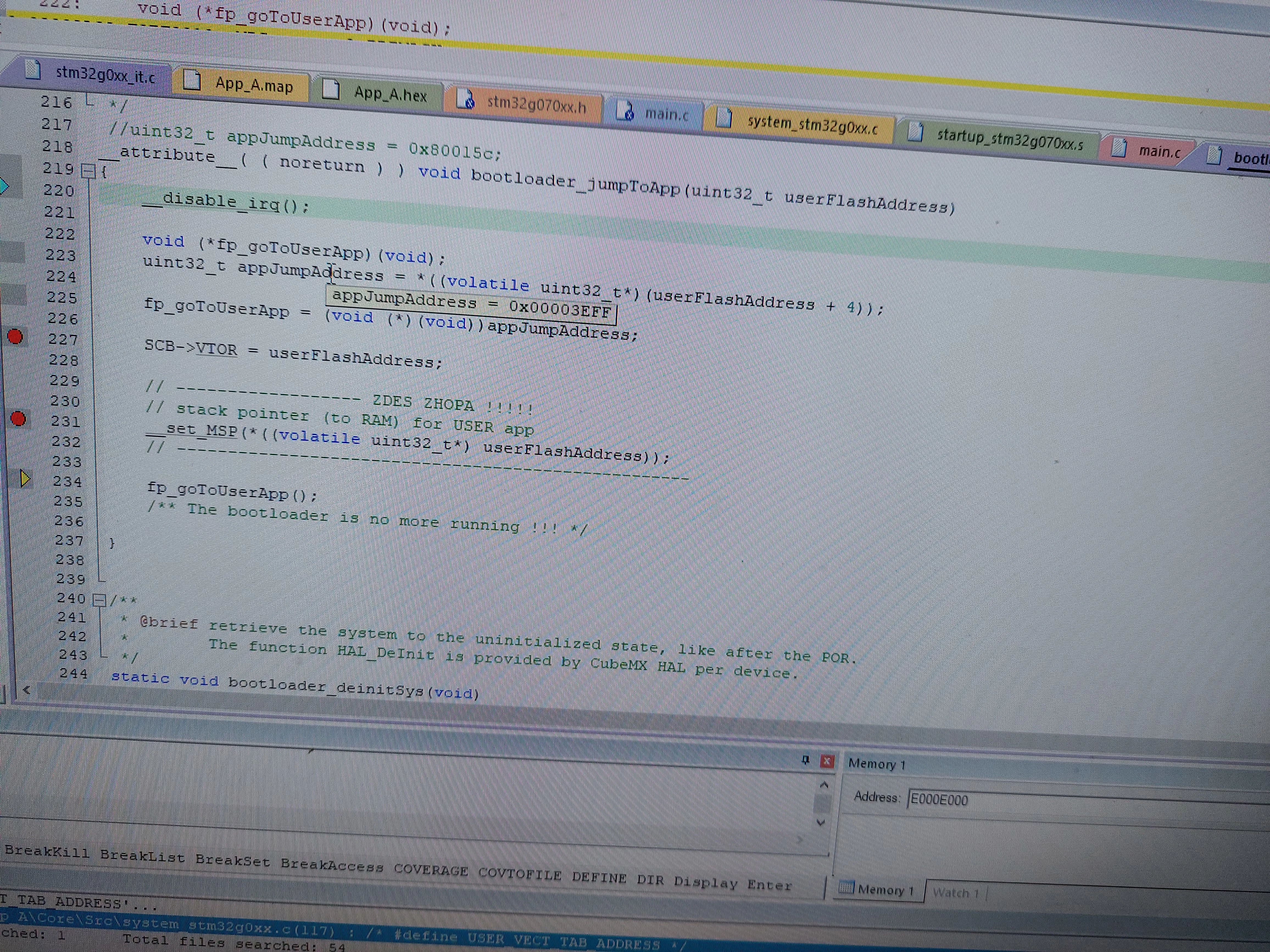Click the BreakAccess command hint

(332, 865)
